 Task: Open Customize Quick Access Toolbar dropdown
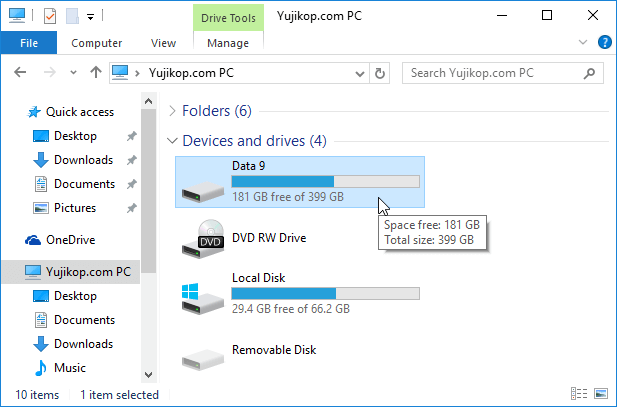pos(91,17)
